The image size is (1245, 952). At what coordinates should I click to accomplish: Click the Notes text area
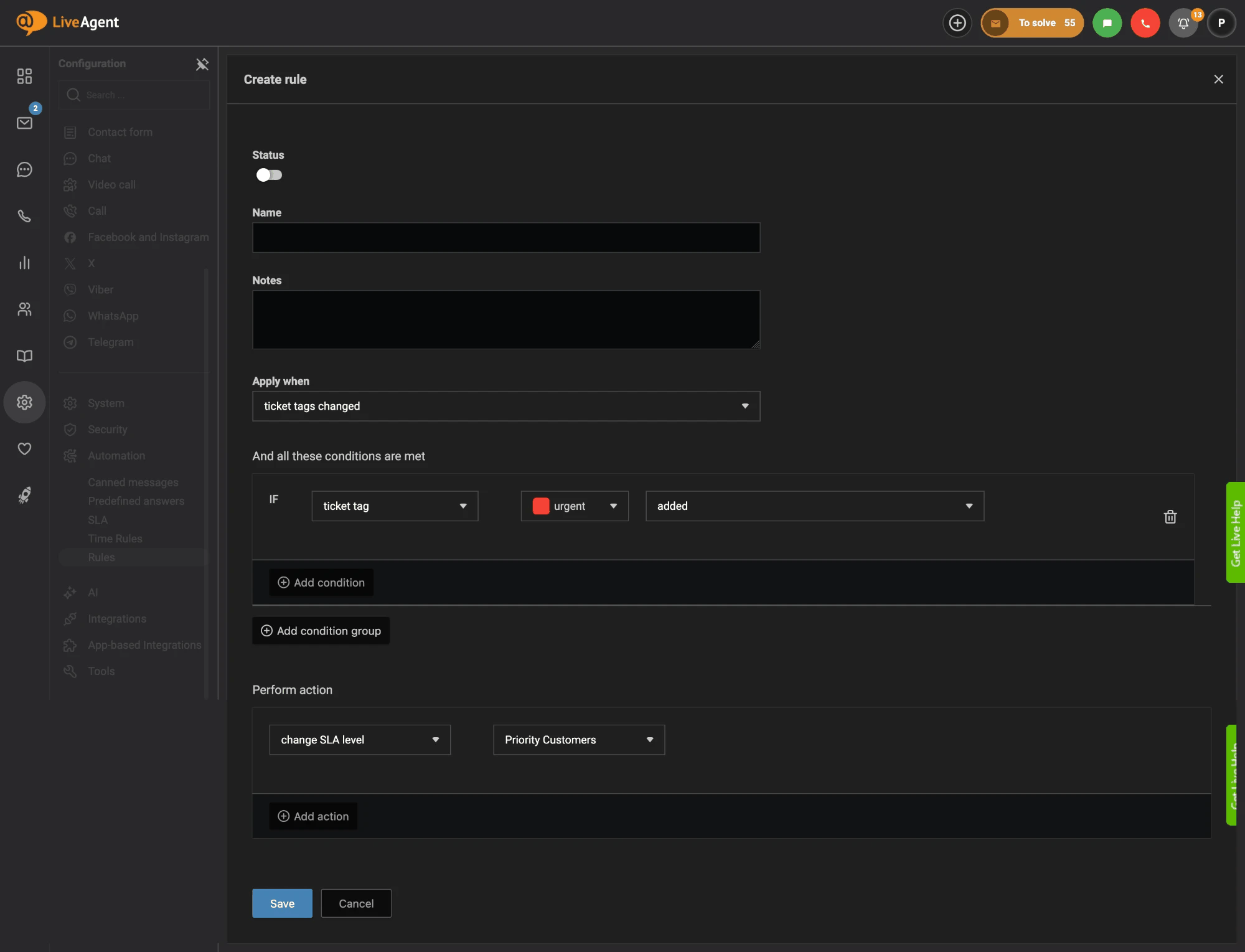coord(506,320)
